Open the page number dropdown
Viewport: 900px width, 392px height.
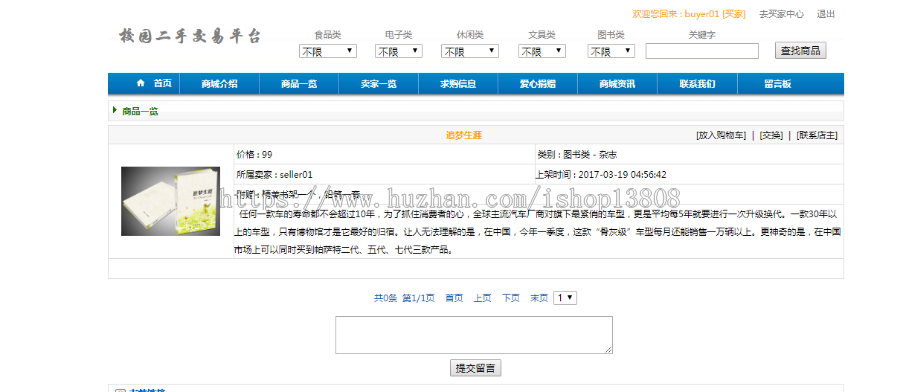point(565,298)
